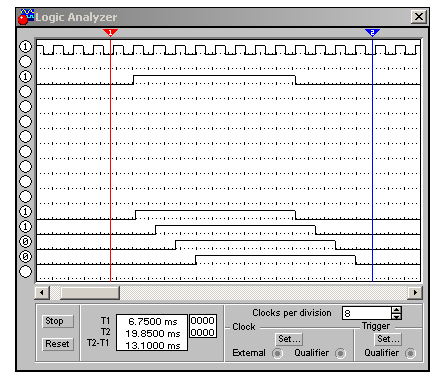Image resolution: width=443 pixels, height=383 pixels.
Task: Toggle the Trigger Qualifier indicator
Action: coord(410,353)
